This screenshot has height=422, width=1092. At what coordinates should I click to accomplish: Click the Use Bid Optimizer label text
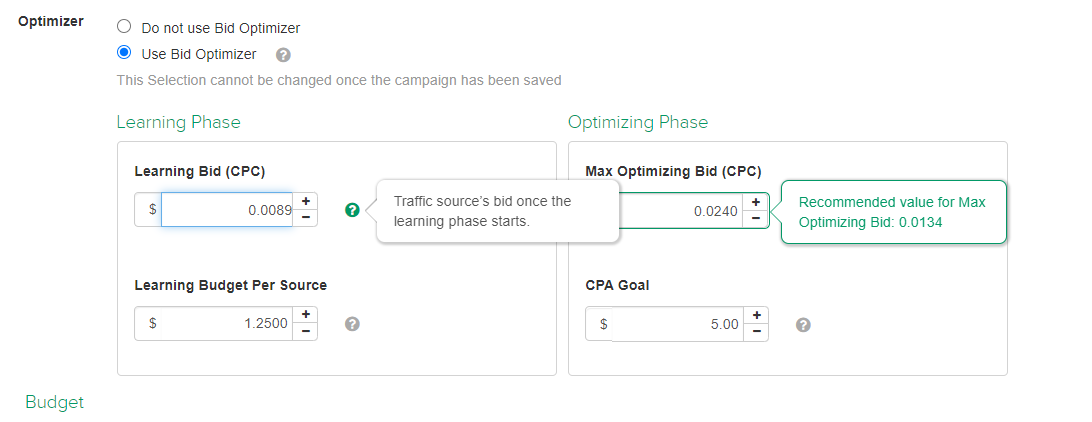[198, 54]
